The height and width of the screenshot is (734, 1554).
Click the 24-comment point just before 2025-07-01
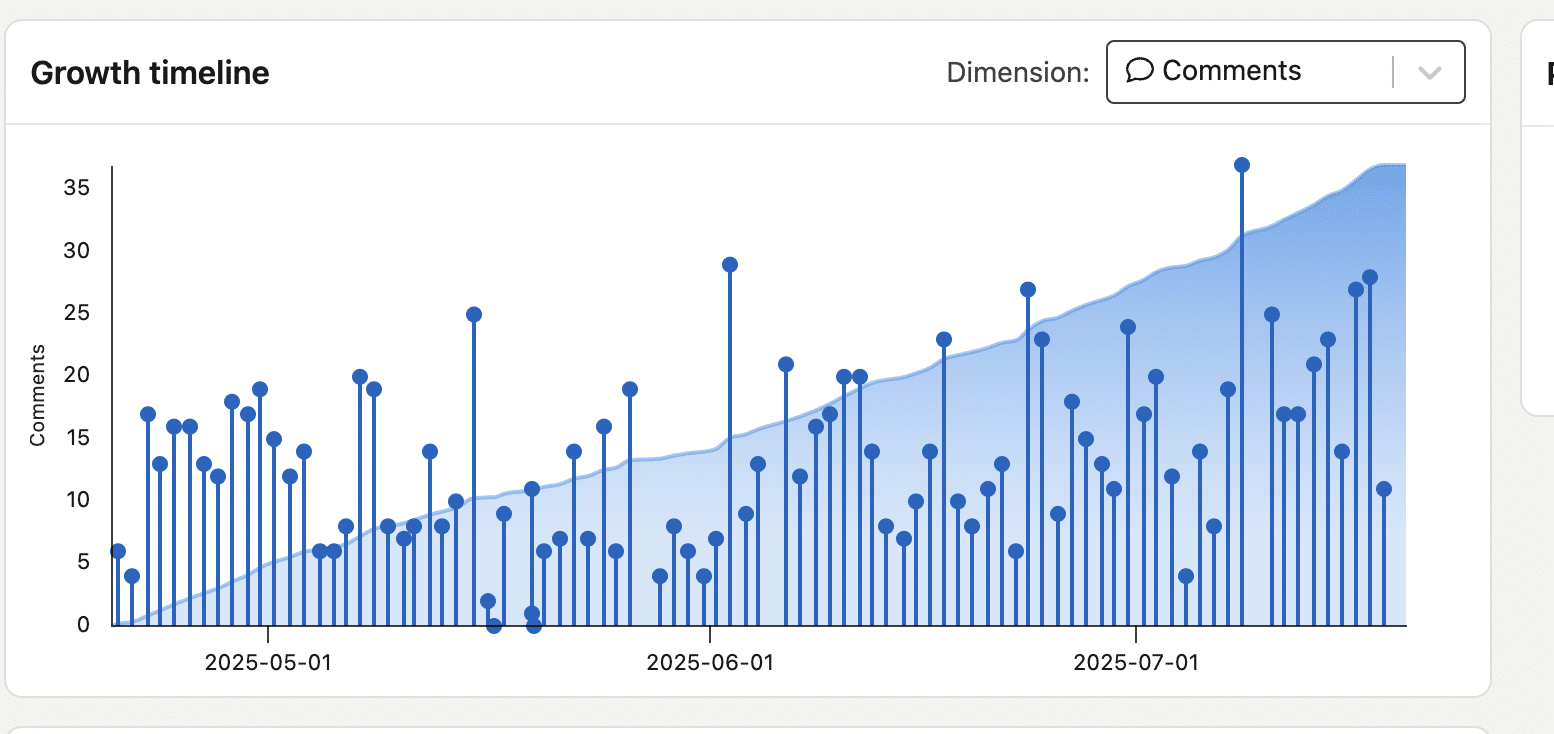click(1128, 327)
